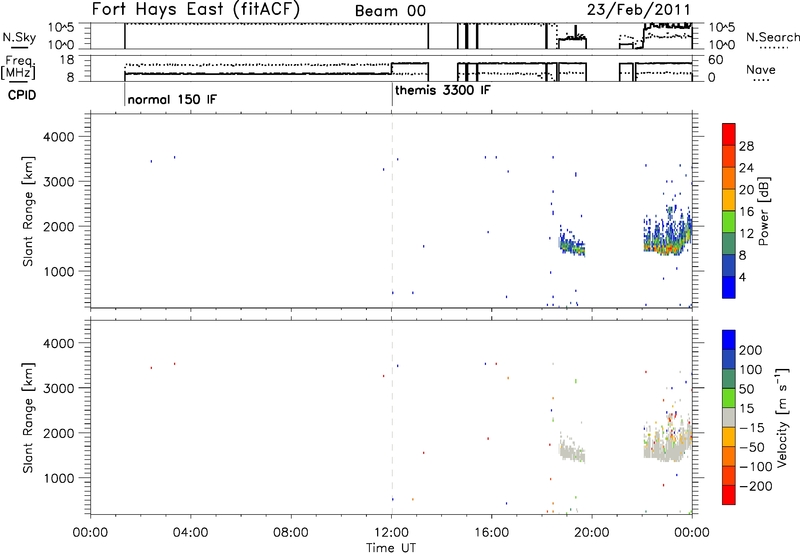Click the "-50" Velocity colorbar tick label
Viewport: 800px width, 554px height.
[x=752, y=447]
